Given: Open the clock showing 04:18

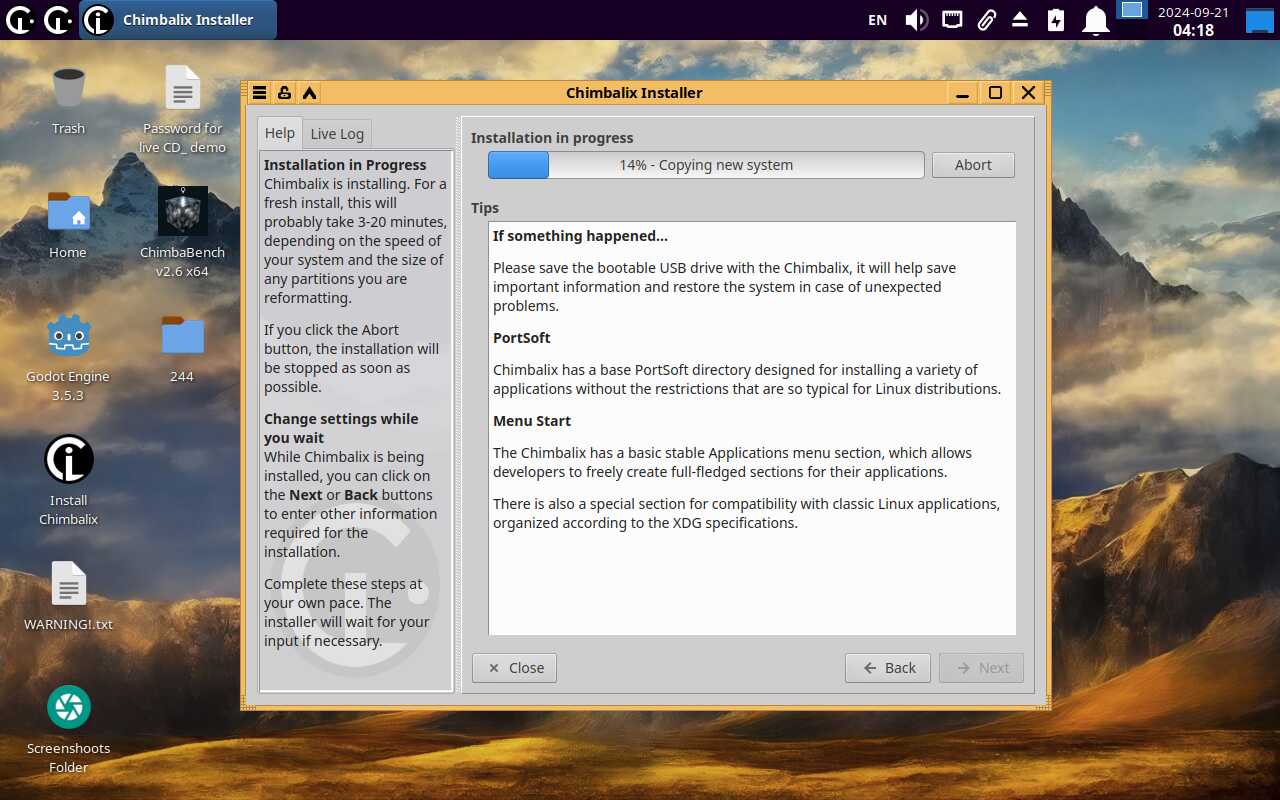Looking at the screenshot, I should coord(1193,20).
